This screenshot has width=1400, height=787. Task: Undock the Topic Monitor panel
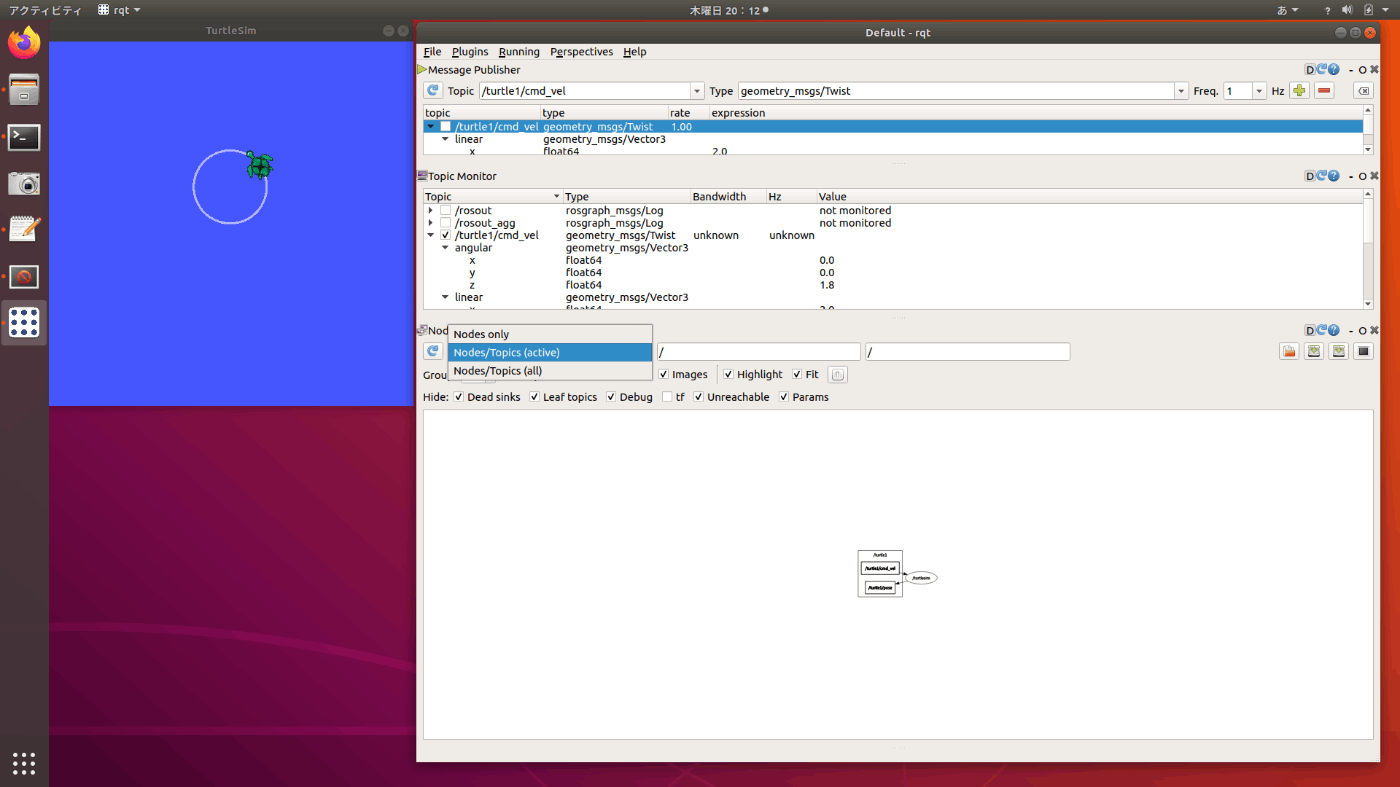pyautogui.click(x=1362, y=176)
